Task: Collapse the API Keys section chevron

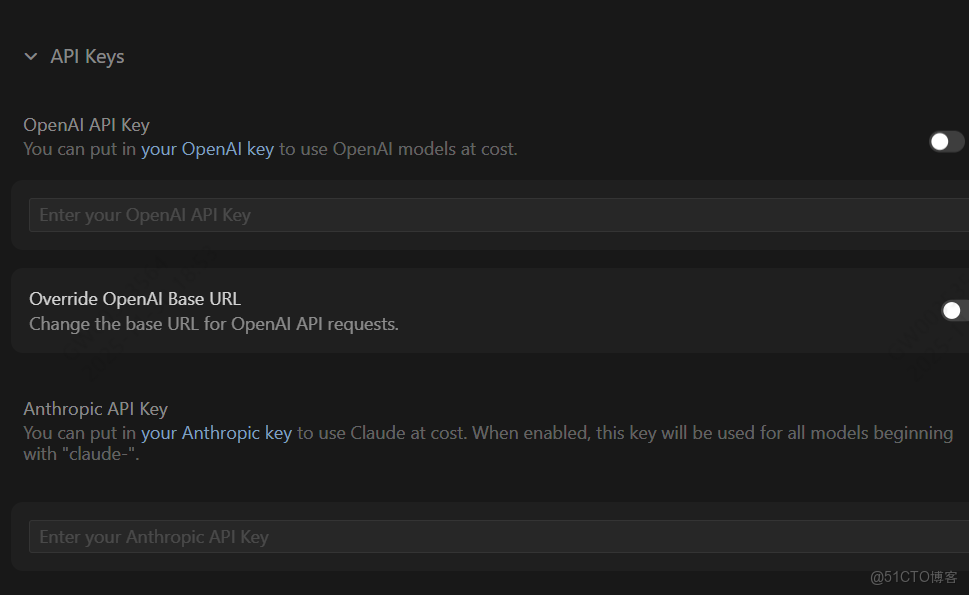Action: 31,57
